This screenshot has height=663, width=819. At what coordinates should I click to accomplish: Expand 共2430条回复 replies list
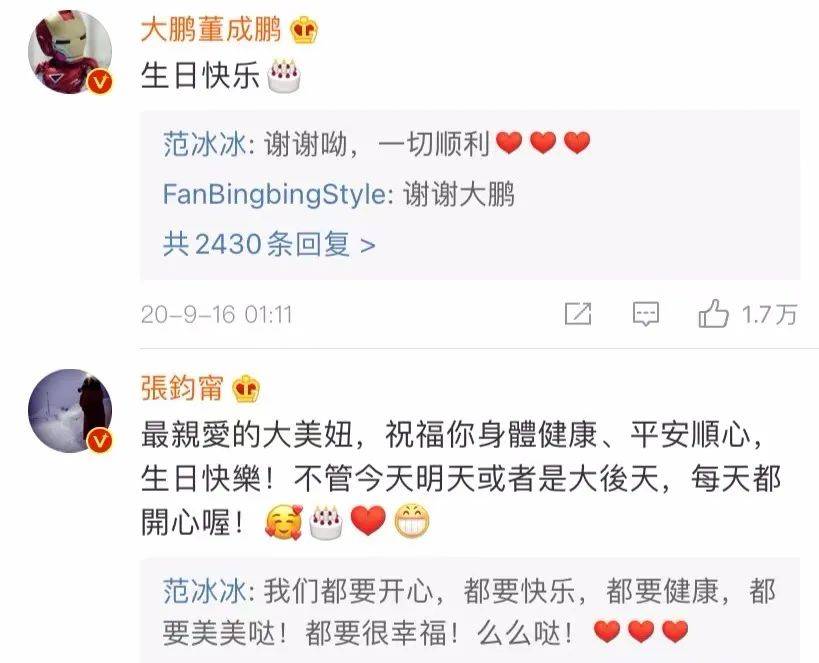[269, 244]
